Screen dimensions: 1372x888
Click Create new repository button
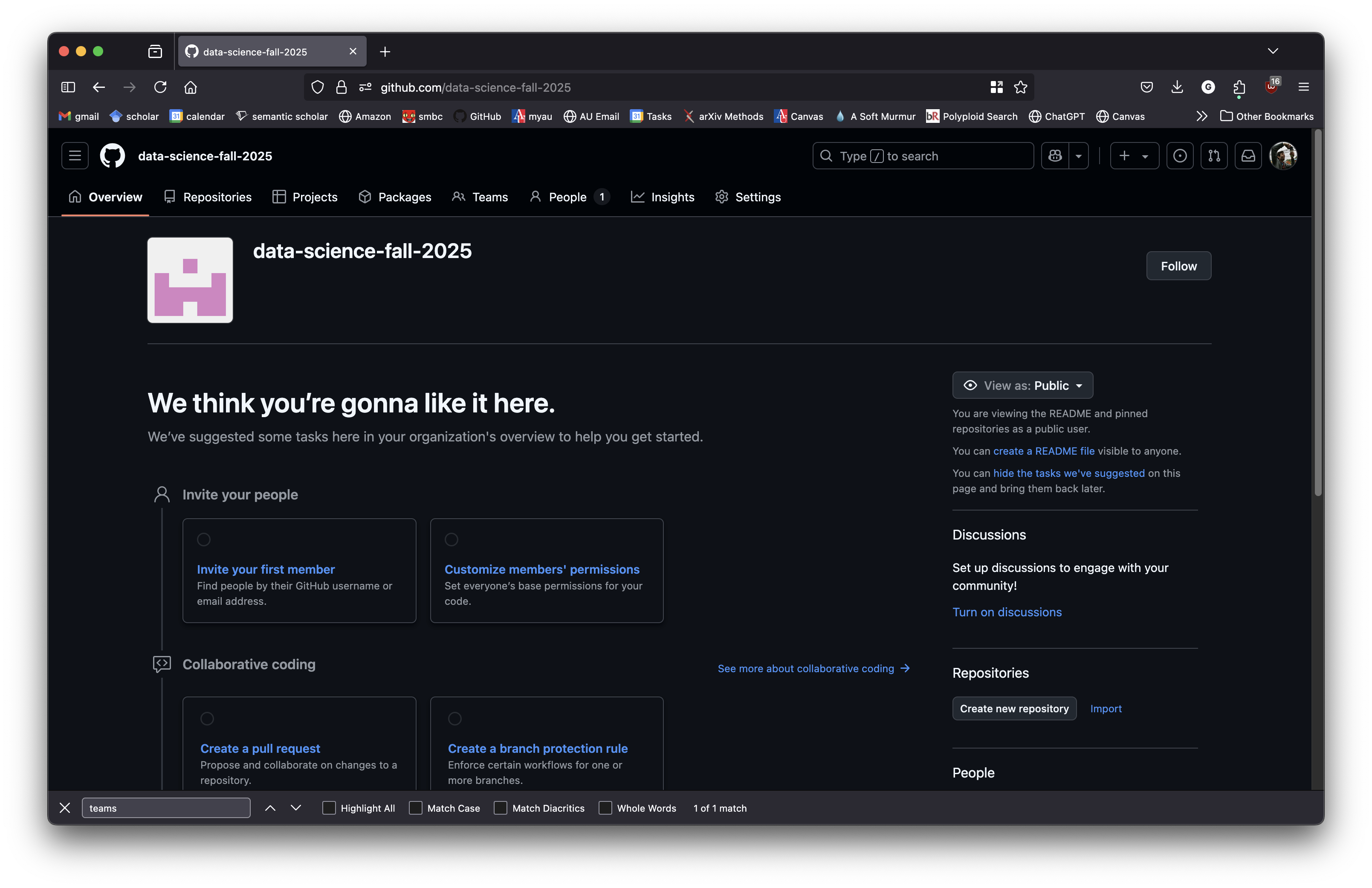[x=1014, y=709]
